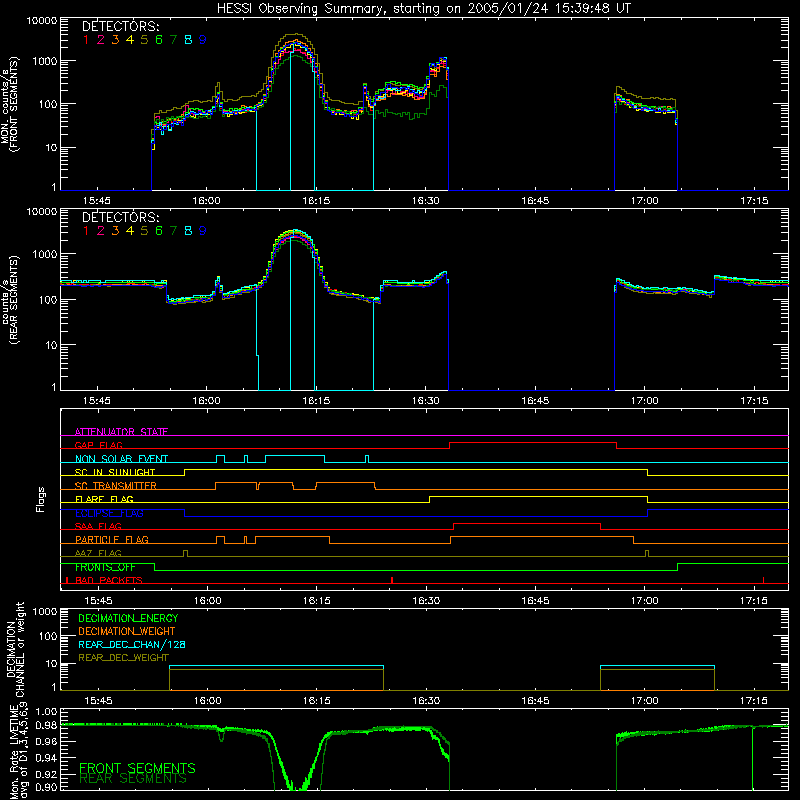Viewport: 800px width, 800px height.
Task: Click DETECTORS: label in rear segments plot
Action: pos(121,218)
